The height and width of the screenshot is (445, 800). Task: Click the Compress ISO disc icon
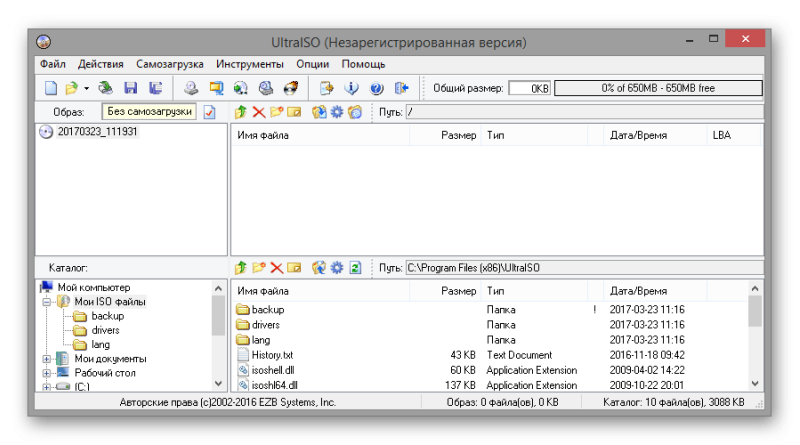click(x=241, y=88)
